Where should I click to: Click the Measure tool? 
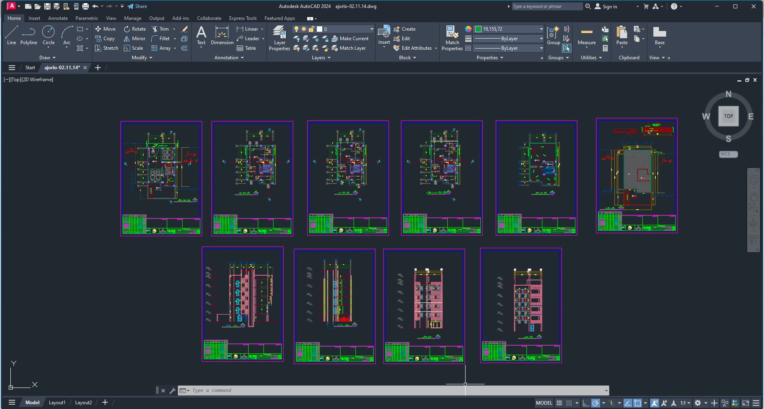(587, 36)
